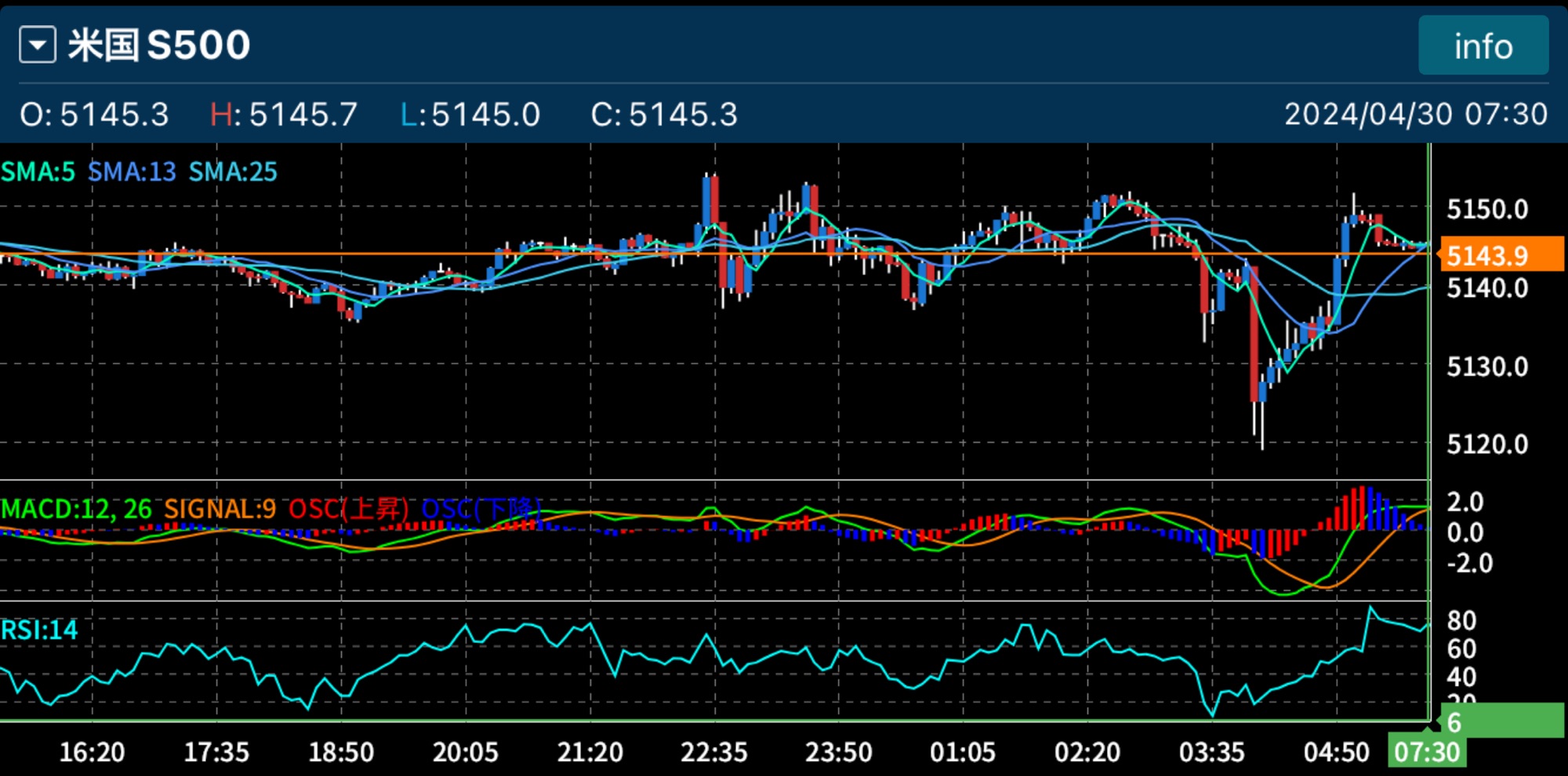Open the RSI:14 indicator label
This screenshot has height=776, width=1568.
(x=39, y=630)
